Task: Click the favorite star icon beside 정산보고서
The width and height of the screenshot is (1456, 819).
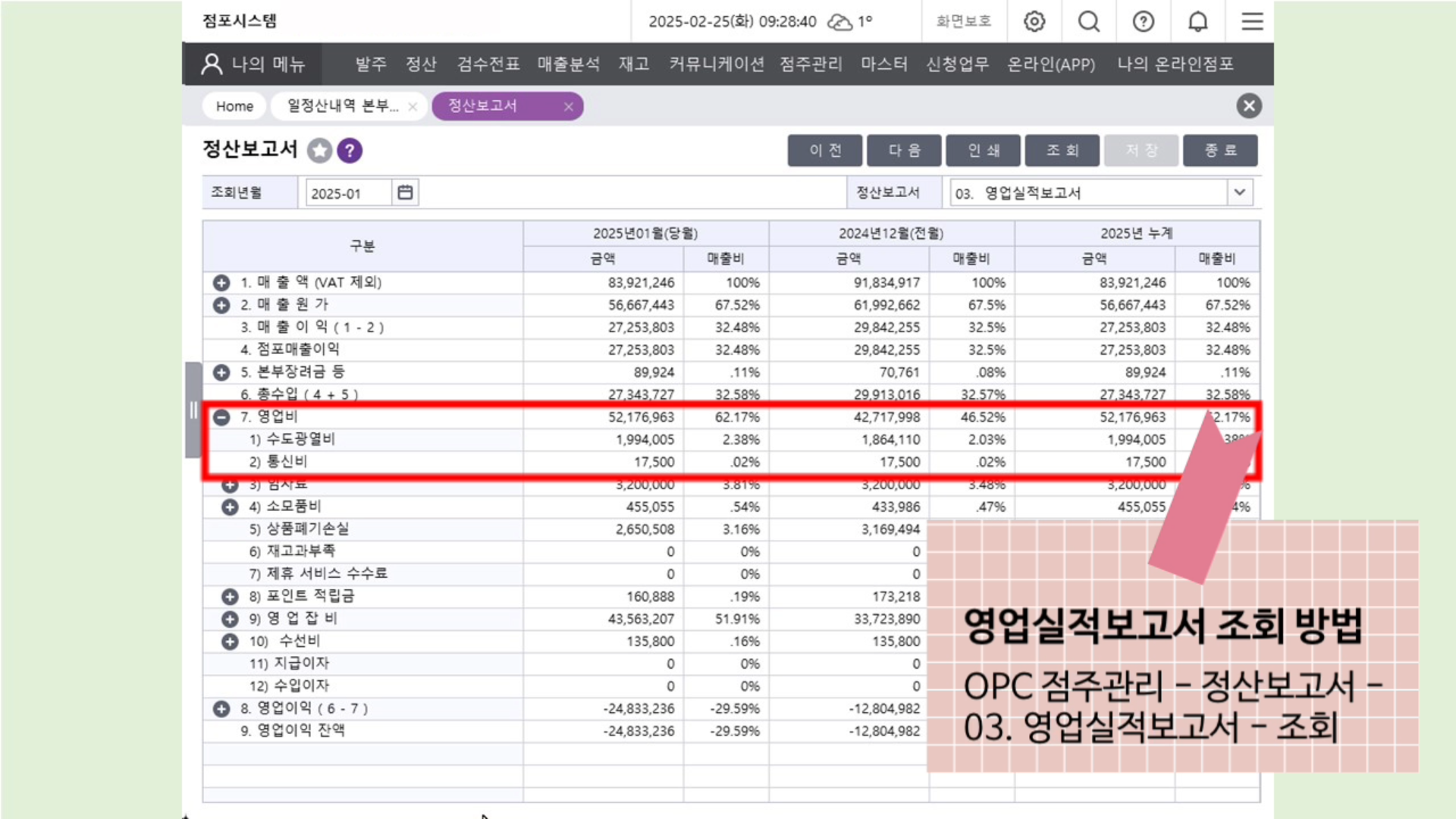Action: pyautogui.click(x=319, y=150)
